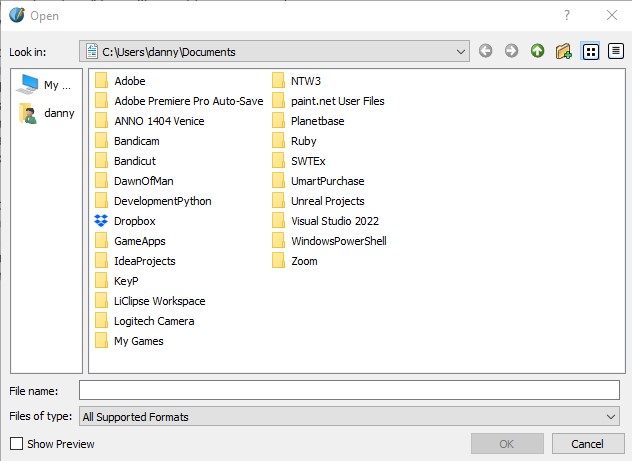Click the help question mark button
Image resolution: width=632 pixels, height=461 pixels.
(x=567, y=15)
